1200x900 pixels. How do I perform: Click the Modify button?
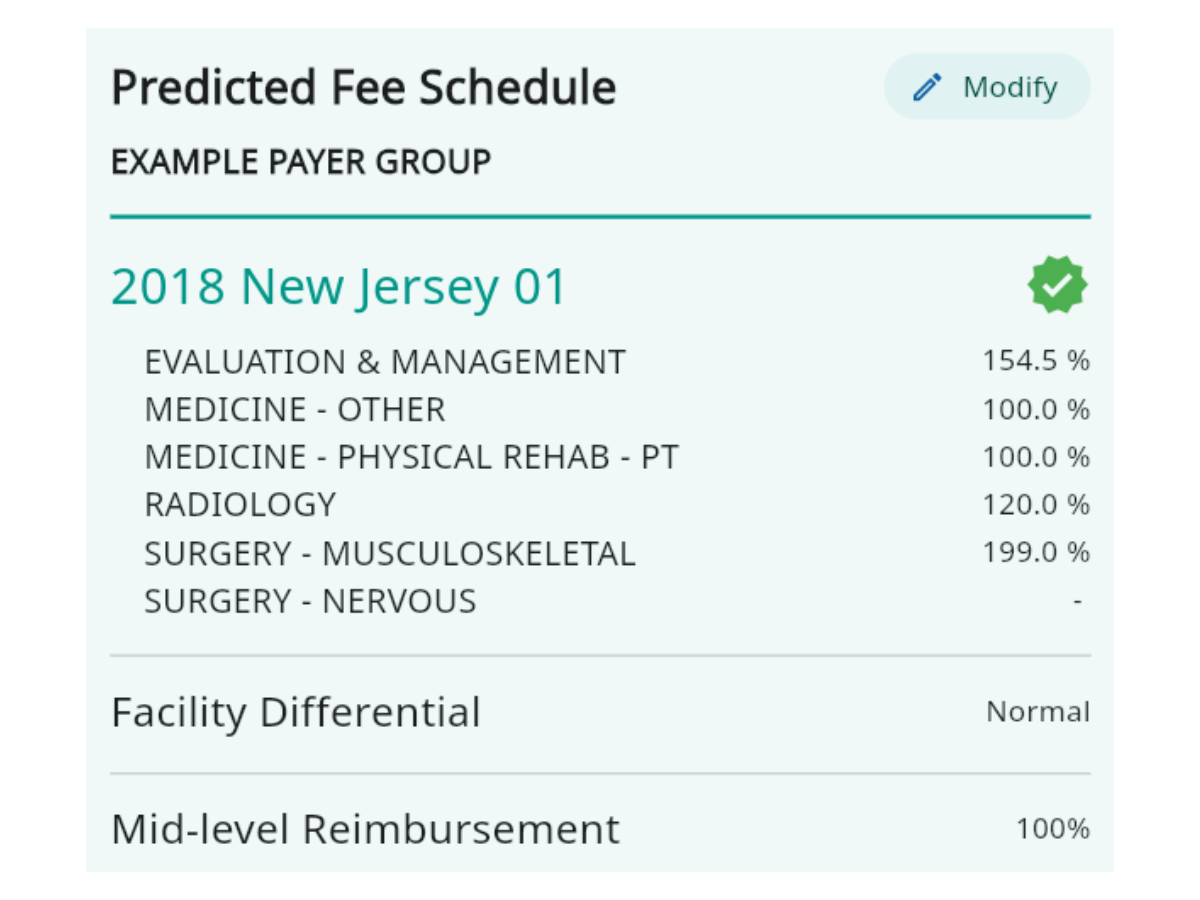[x=987, y=87]
